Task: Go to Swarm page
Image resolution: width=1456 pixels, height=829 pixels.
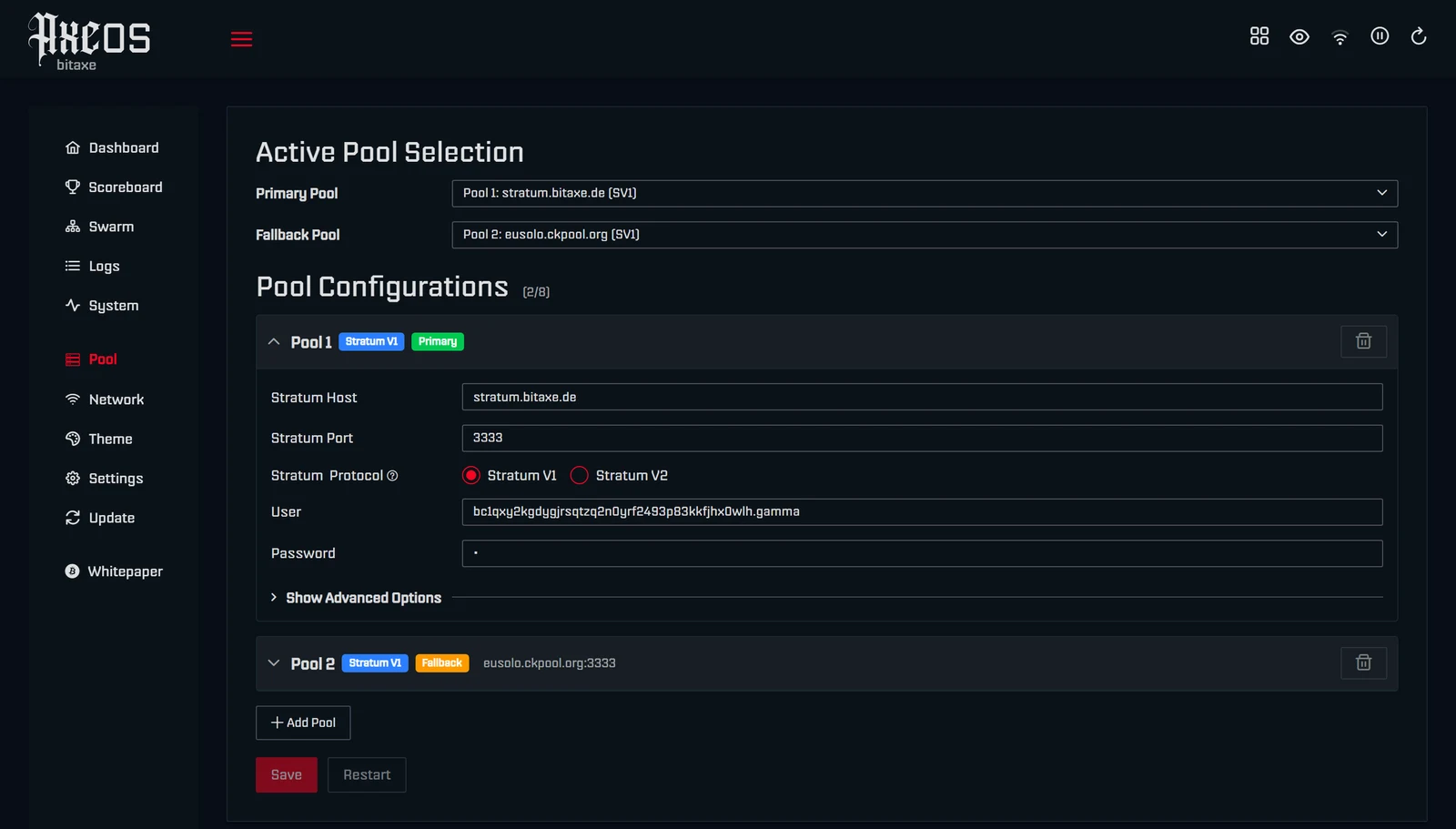Action: coord(99,227)
